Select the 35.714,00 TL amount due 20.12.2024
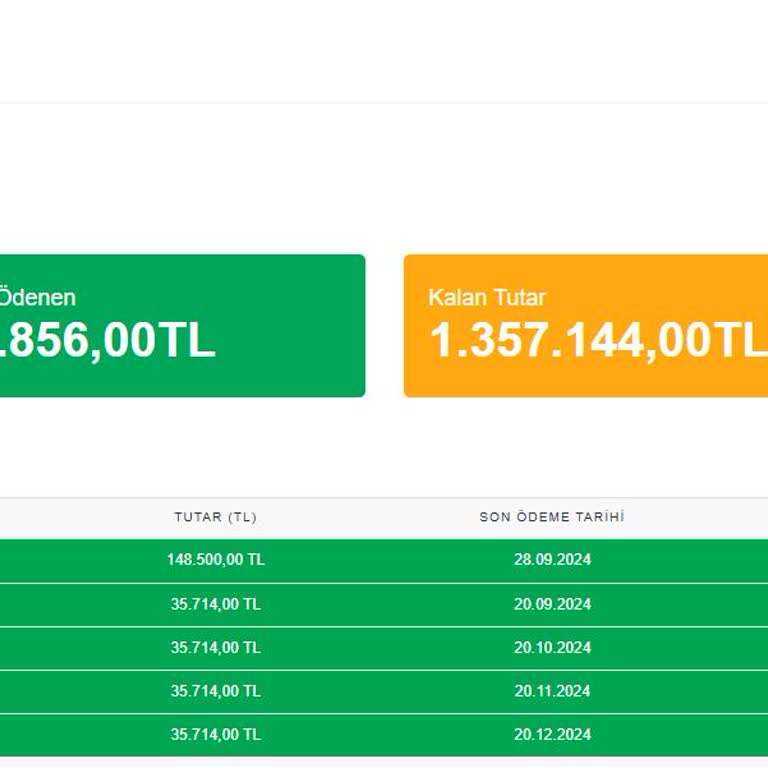The height and width of the screenshot is (768, 768). 215,734
